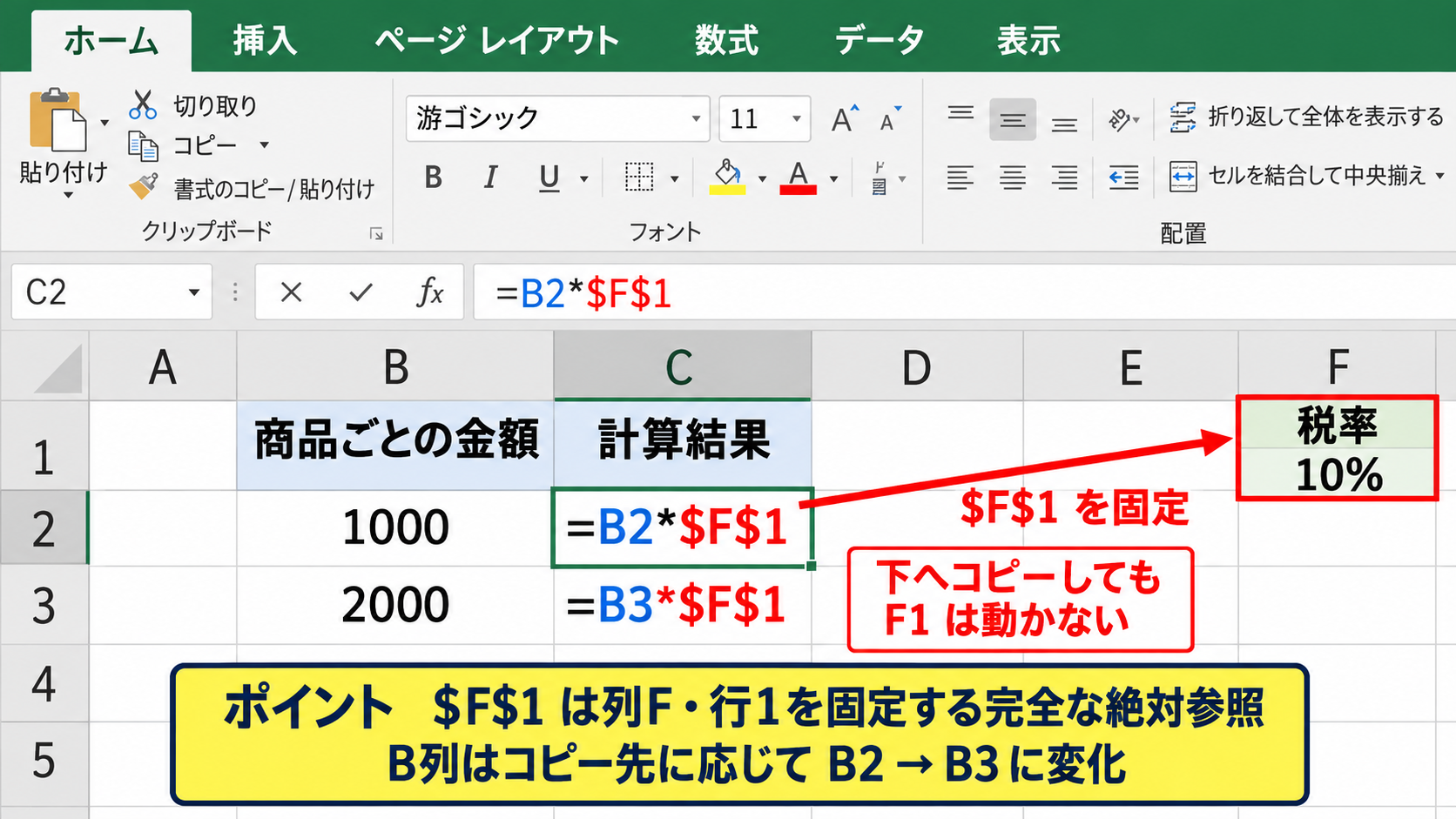
Task: Center text horizontally
Action: pos(1012,178)
